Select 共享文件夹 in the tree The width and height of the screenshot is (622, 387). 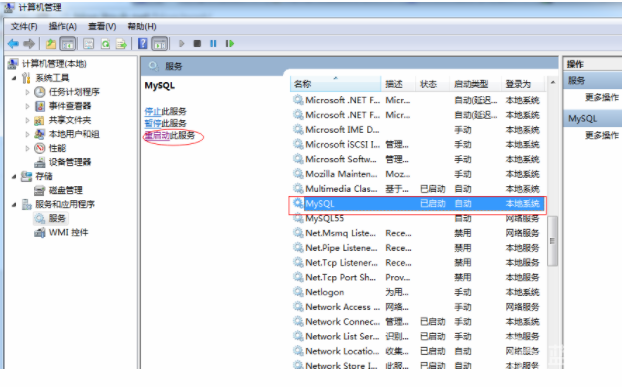[70, 120]
